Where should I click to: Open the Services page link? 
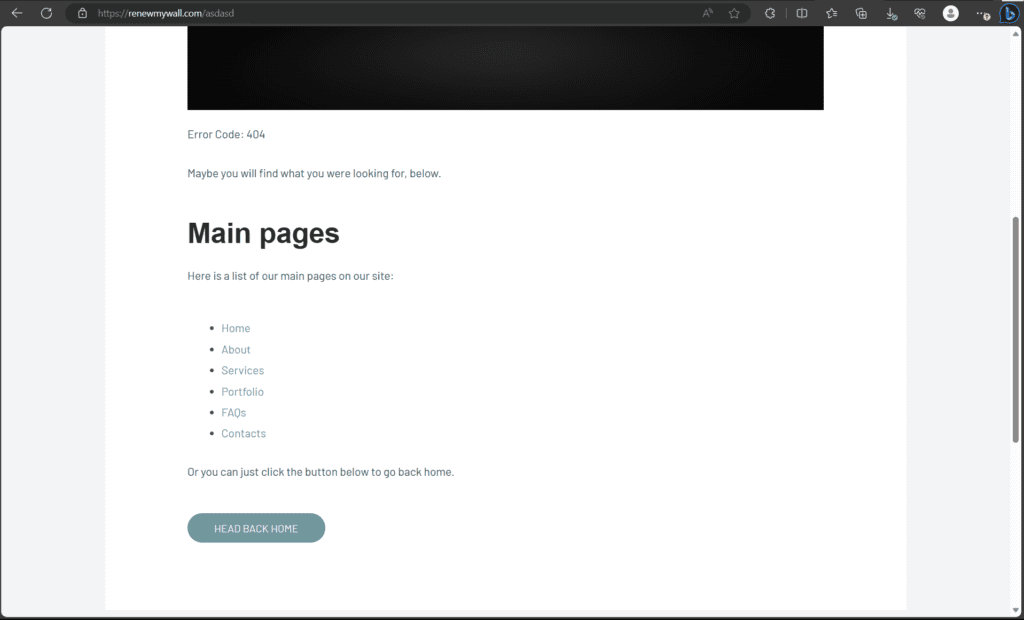click(243, 370)
